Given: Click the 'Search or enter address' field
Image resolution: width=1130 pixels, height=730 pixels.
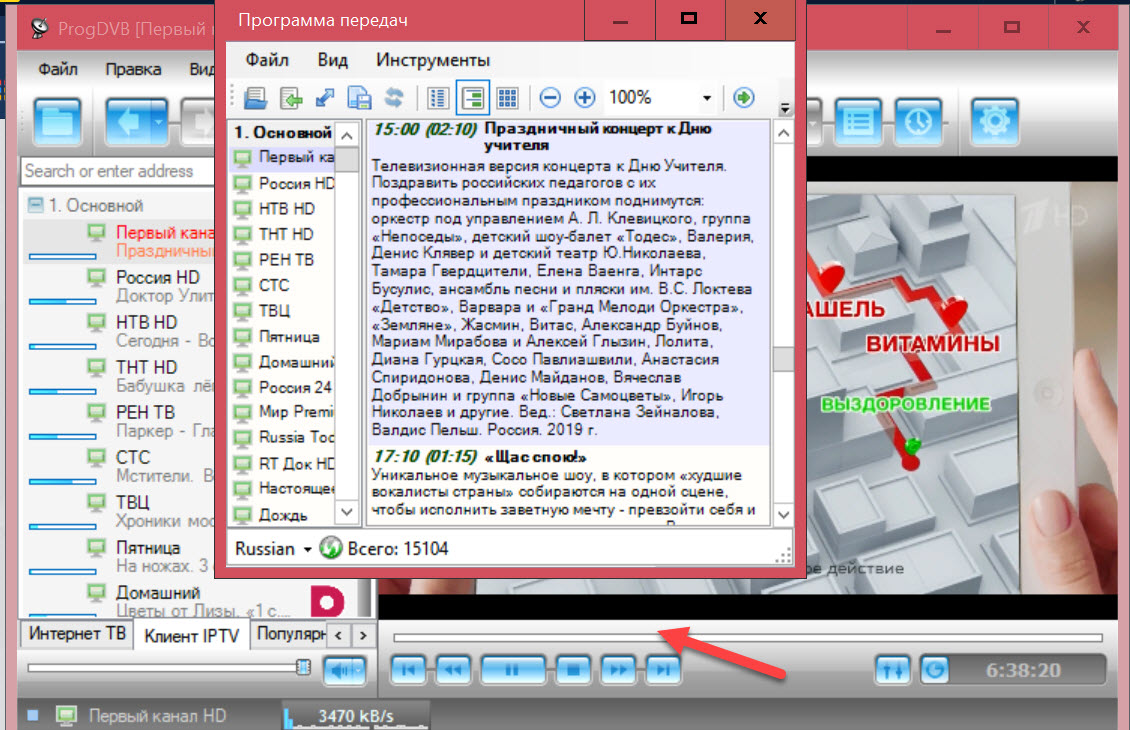Looking at the screenshot, I should 108,171.
